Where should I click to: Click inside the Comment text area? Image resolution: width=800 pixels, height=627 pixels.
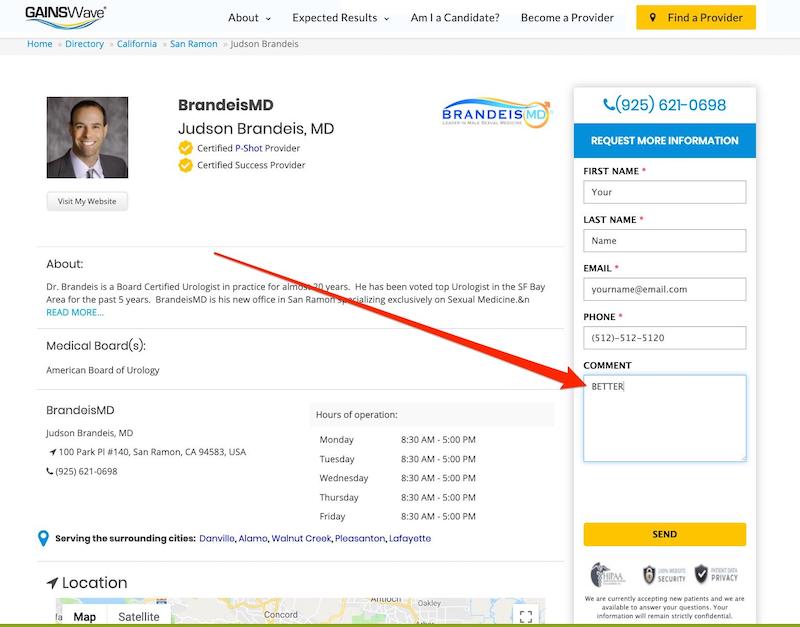[665, 418]
